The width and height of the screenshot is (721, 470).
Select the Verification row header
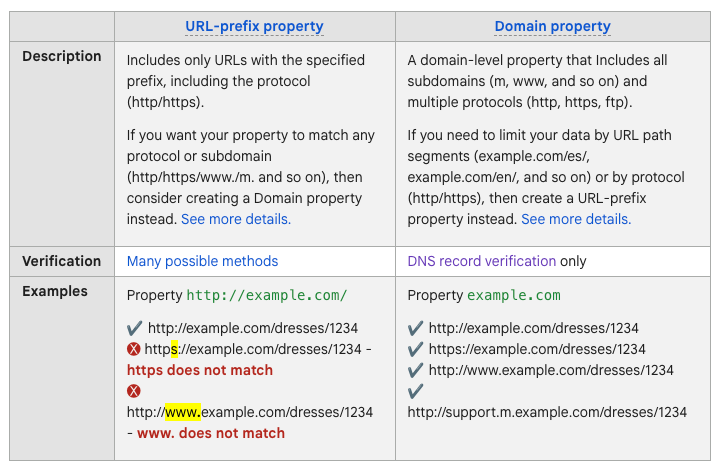pyautogui.click(x=62, y=261)
